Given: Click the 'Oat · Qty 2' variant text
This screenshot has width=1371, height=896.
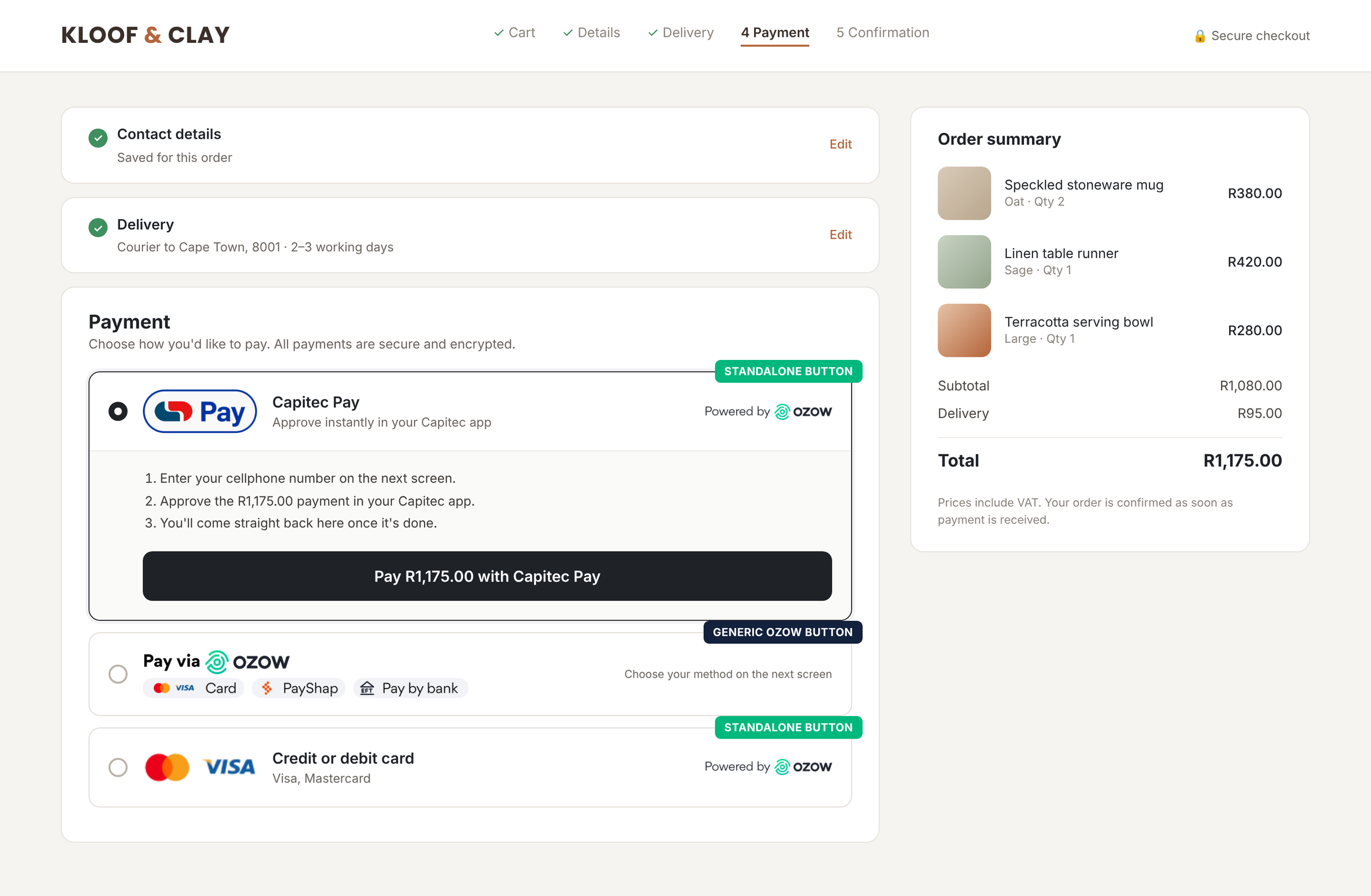Looking at the screenshot, I should pyautogui.click(x=1035, y=202).
